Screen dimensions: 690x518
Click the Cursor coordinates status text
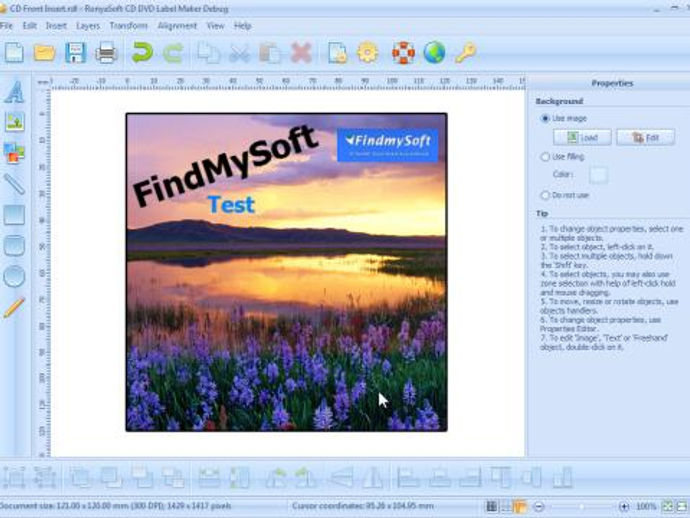pos(363,506)
